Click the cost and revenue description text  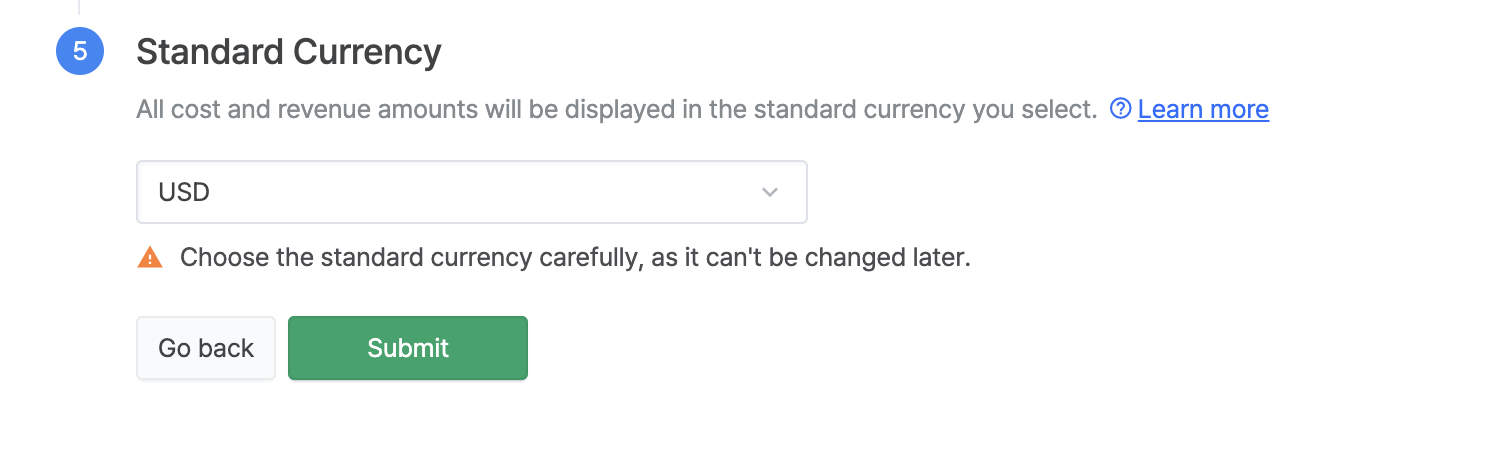click(617, 109)
